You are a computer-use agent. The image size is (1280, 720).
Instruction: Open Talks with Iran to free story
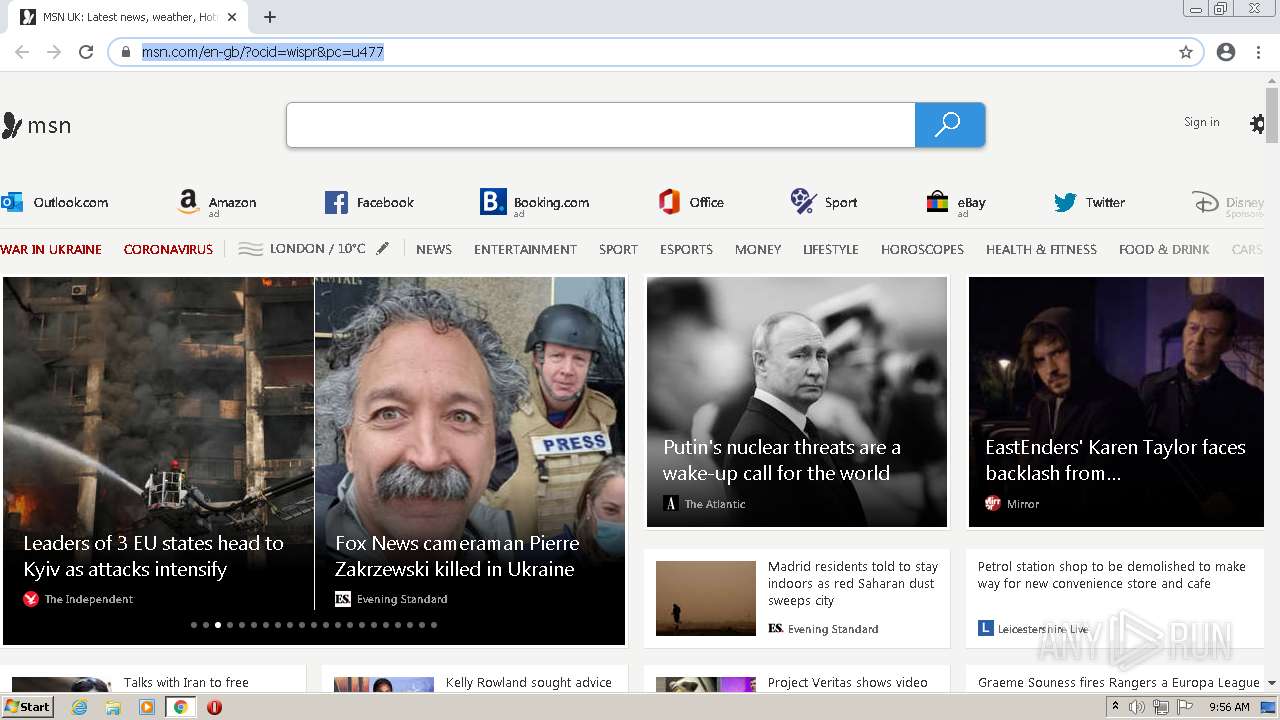click(186, 682)
